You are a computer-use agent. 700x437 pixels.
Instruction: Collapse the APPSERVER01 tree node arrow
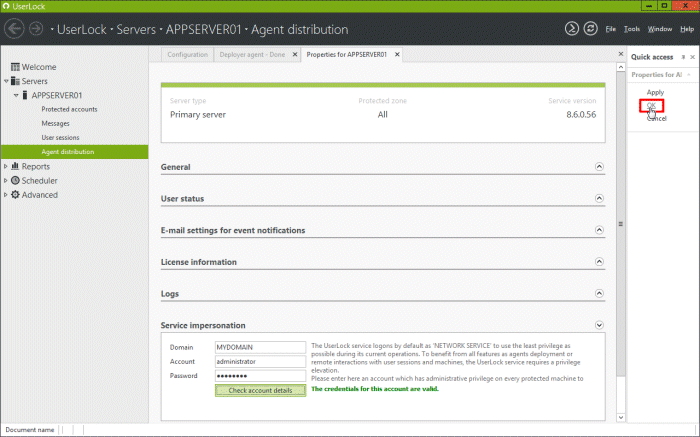click(x=16, y=96)
